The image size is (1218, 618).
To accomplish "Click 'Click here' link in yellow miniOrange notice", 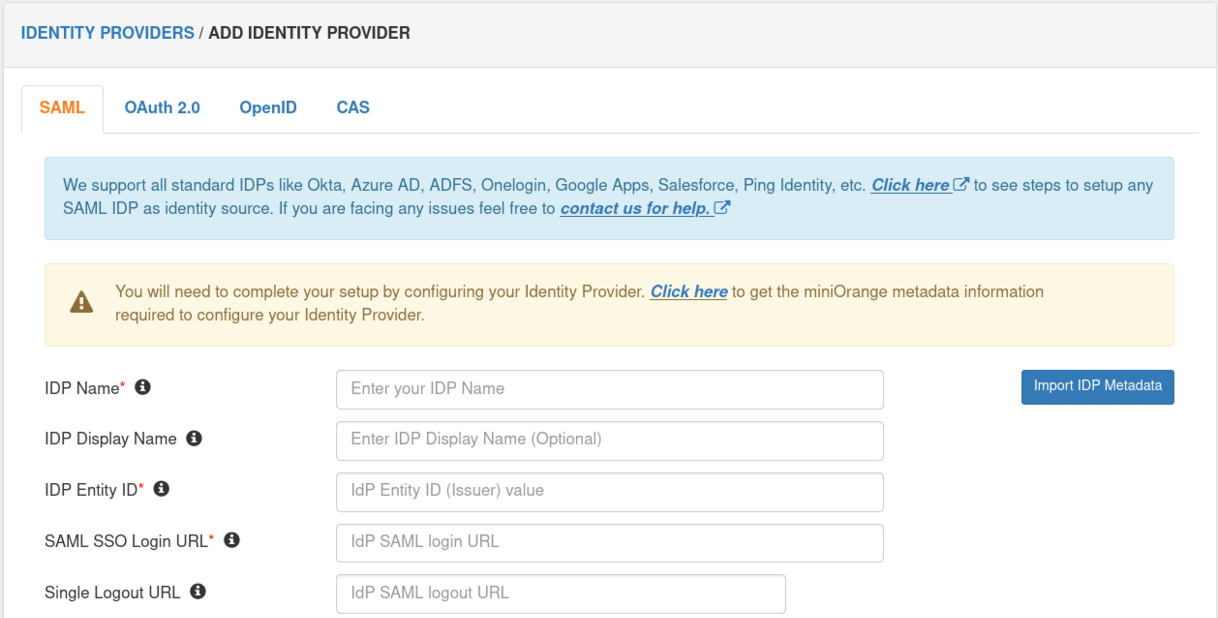I will (688, 292).
